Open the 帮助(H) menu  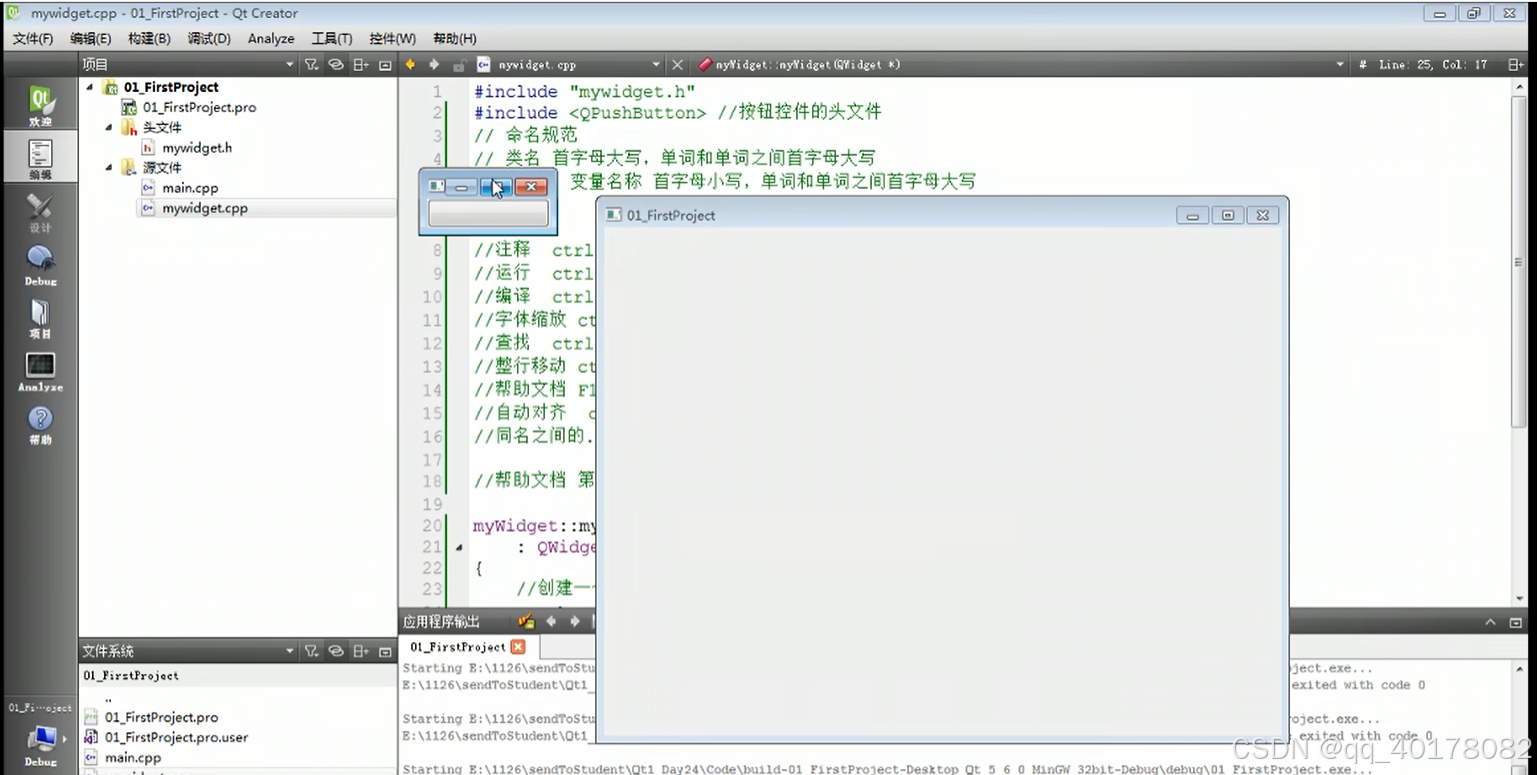[454, 38]
